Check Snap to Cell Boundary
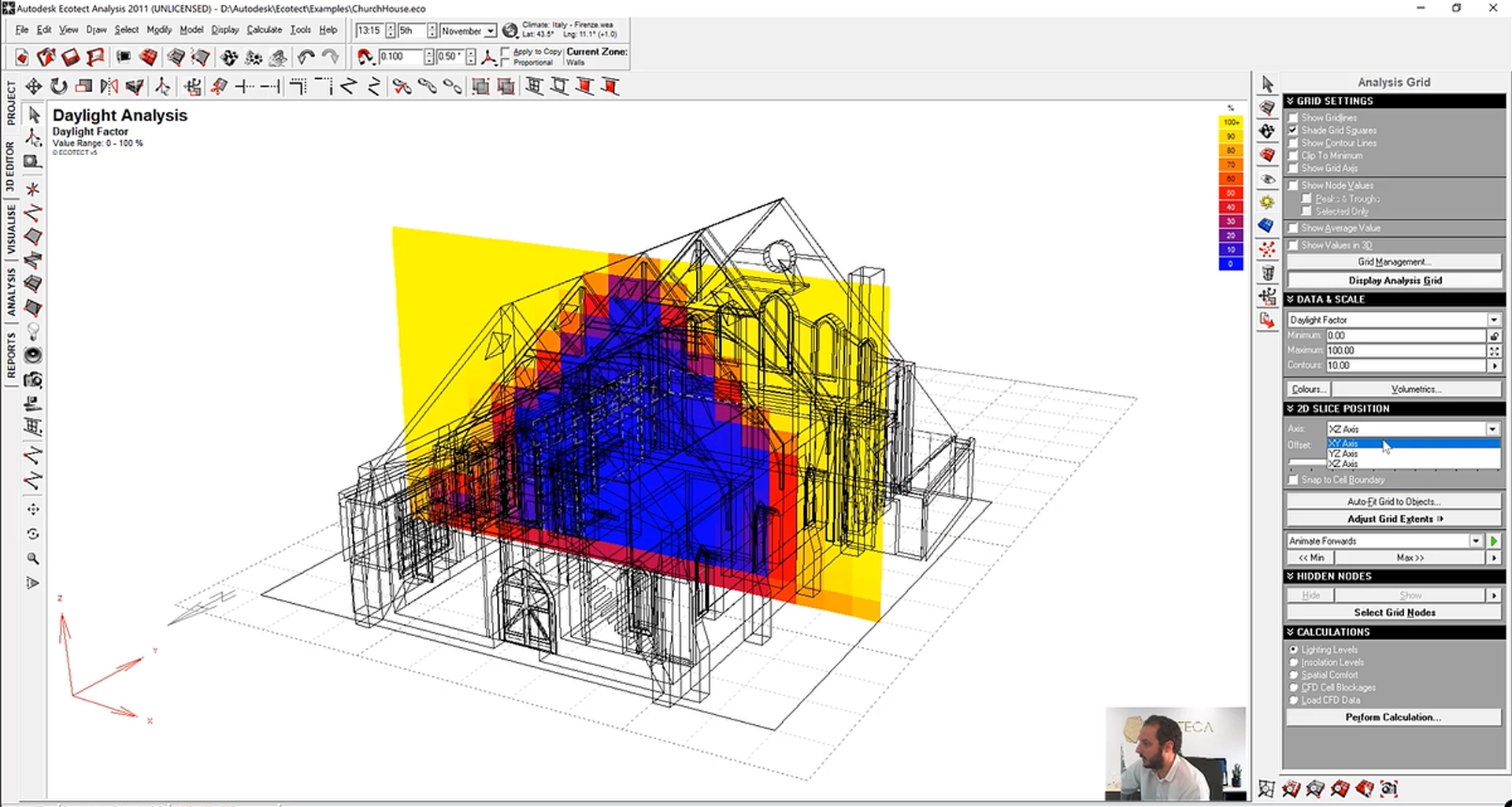This screenshot has width=1512, height=807. pos(1292,479)
